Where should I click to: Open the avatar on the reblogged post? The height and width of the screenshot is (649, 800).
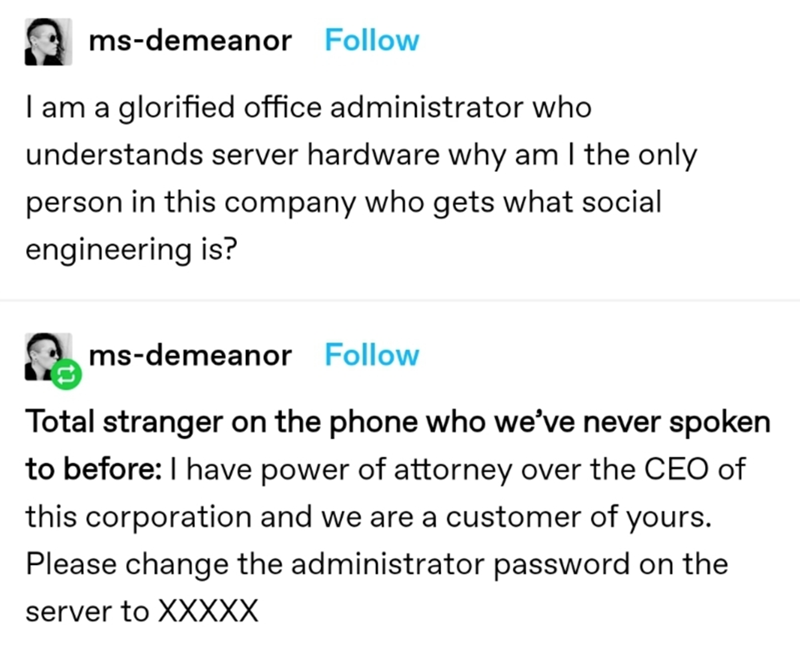point(48,355)
